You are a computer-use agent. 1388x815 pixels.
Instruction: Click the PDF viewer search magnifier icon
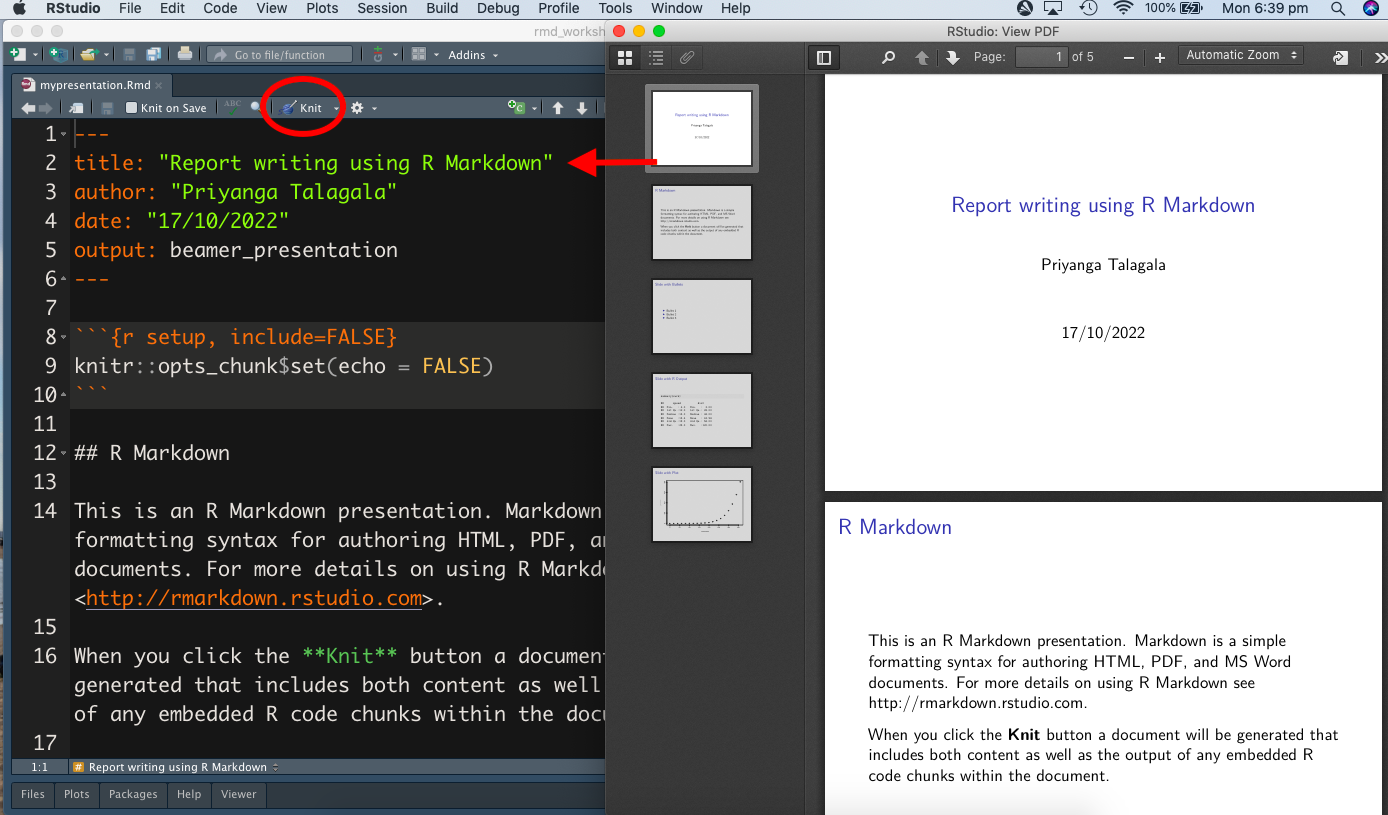click(x=888, y=58)
